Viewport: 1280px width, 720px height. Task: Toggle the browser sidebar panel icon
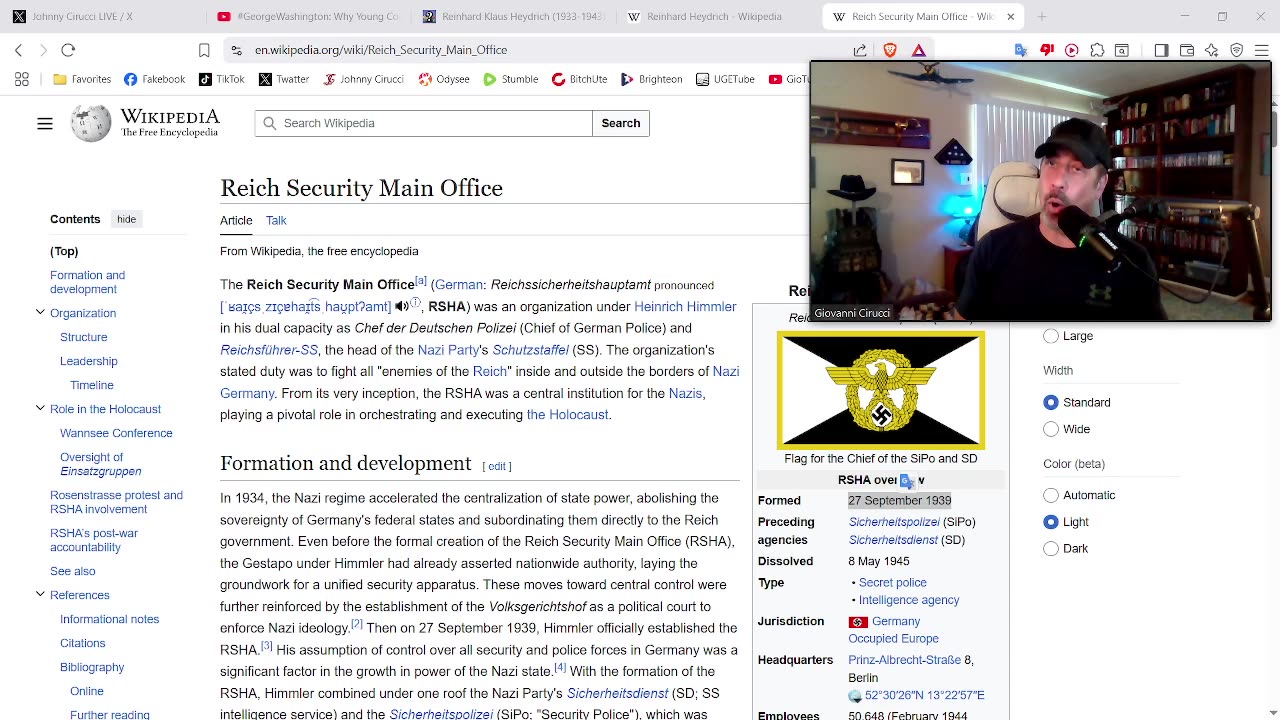pyautogui.click(x=1161, y=50)
